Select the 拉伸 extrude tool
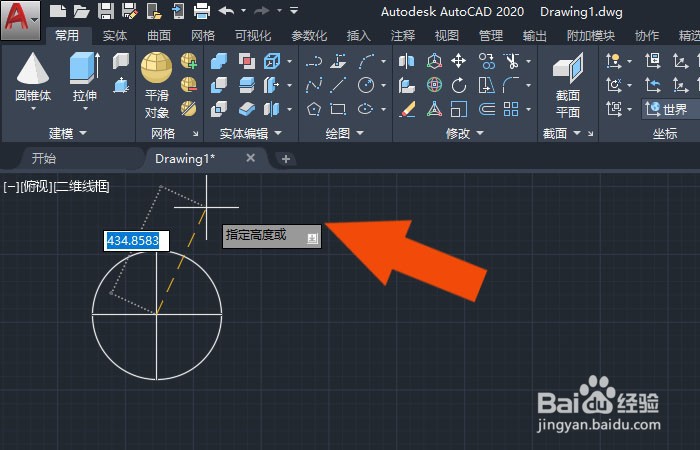The width and height of the screenshot is (700, 450). tap(85, 78)
